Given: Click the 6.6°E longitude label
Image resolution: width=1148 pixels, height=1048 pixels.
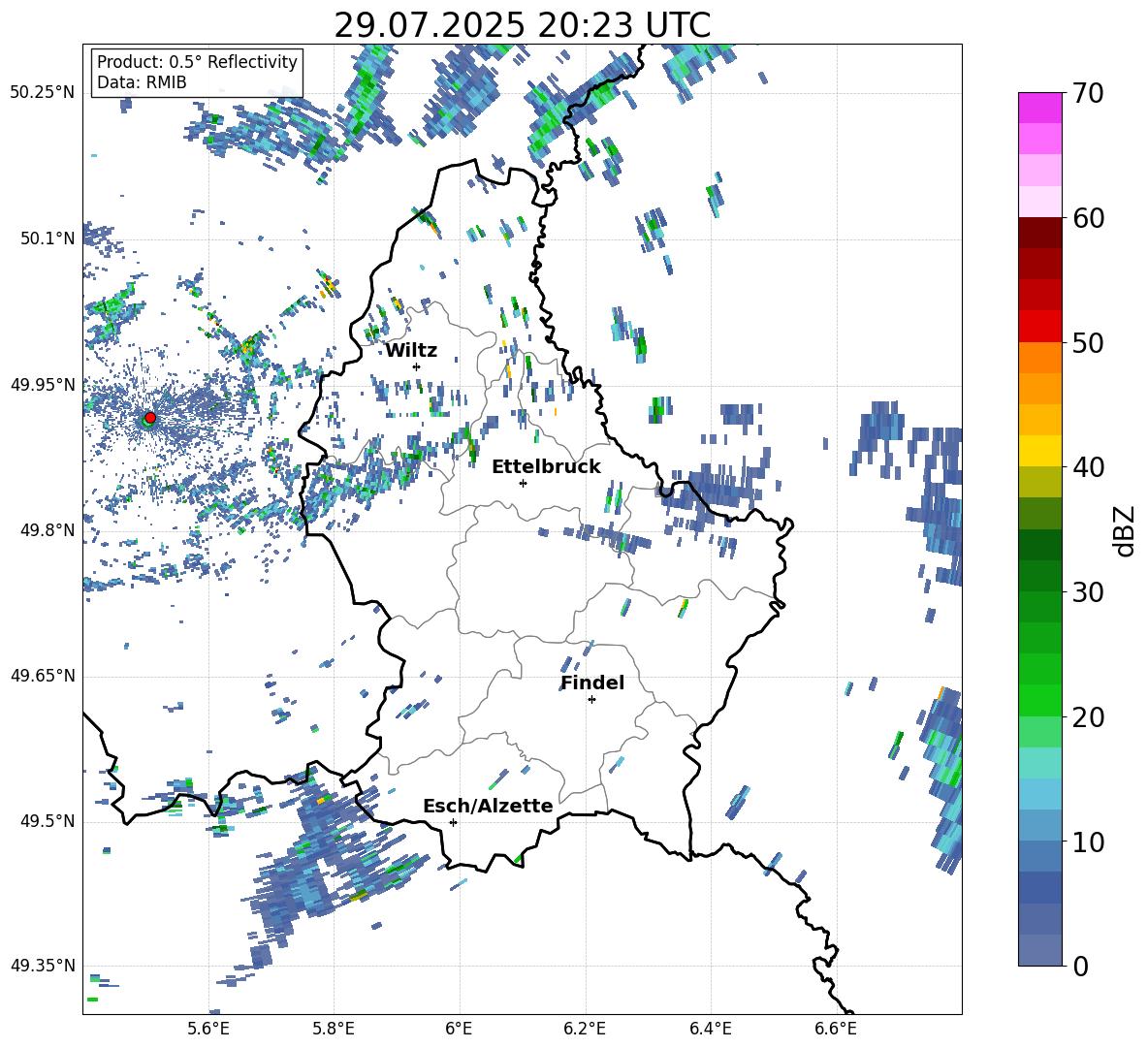Looking at the screenshot, I should coord(836,1029).
